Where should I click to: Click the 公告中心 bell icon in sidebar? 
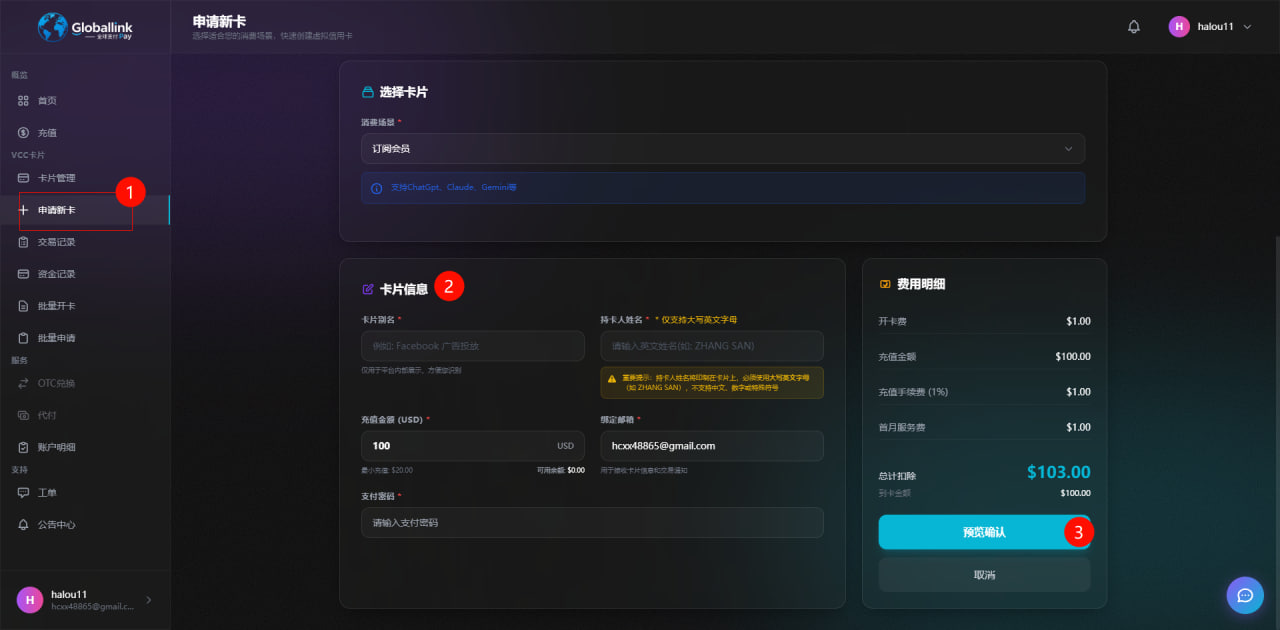tap(24, 525)
